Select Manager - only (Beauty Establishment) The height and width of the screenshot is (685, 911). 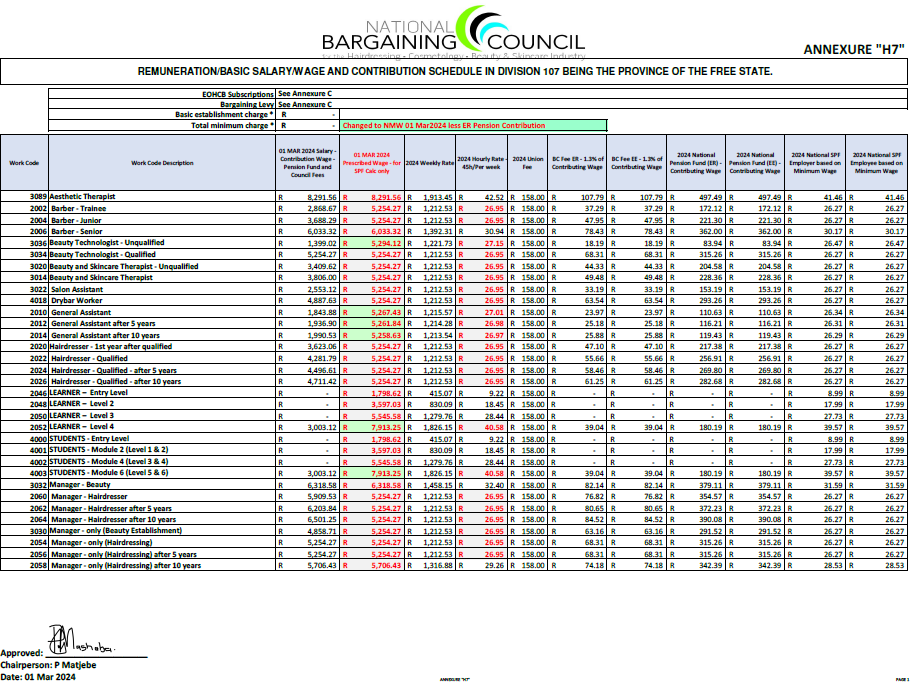pyautogui.click(x=116, y=530)
